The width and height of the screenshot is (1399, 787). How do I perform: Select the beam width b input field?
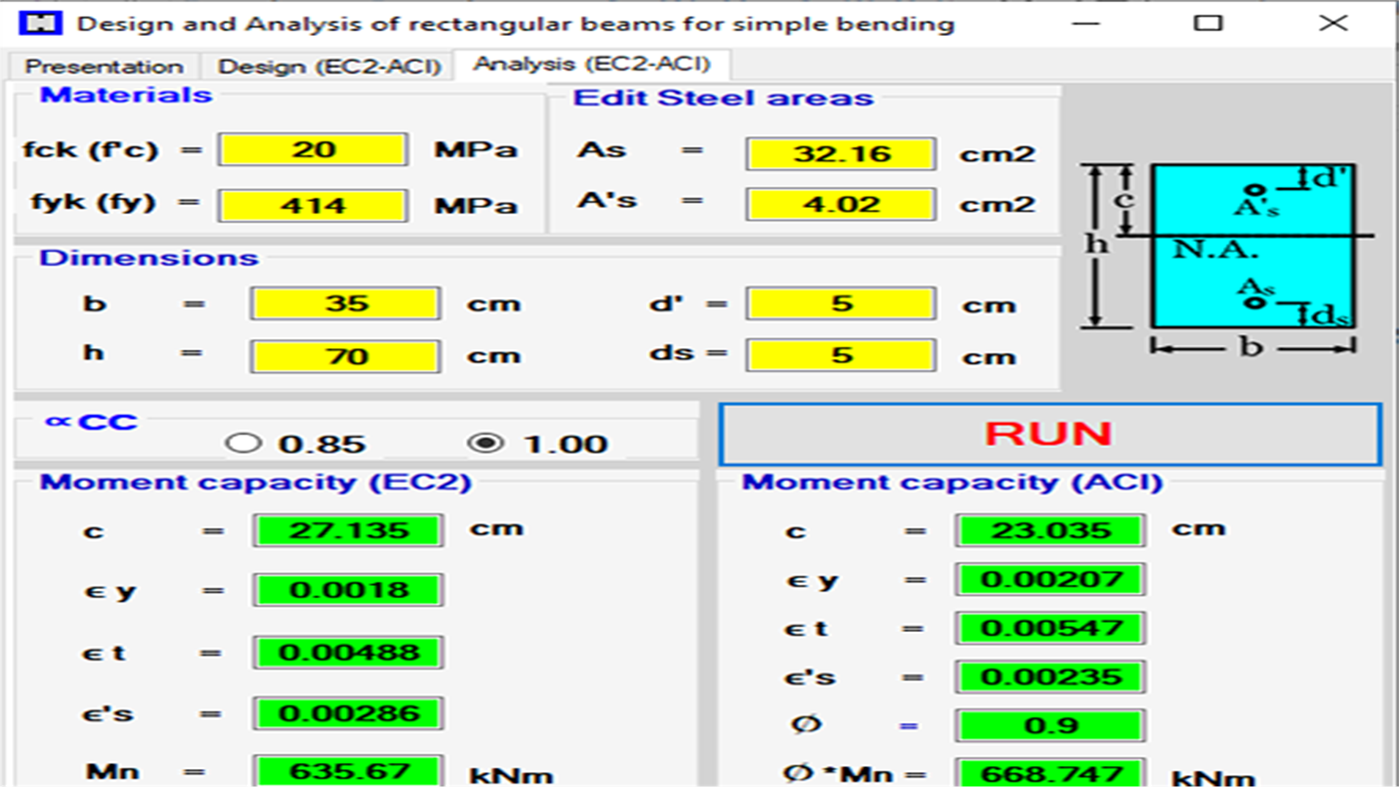click(345, 303)
